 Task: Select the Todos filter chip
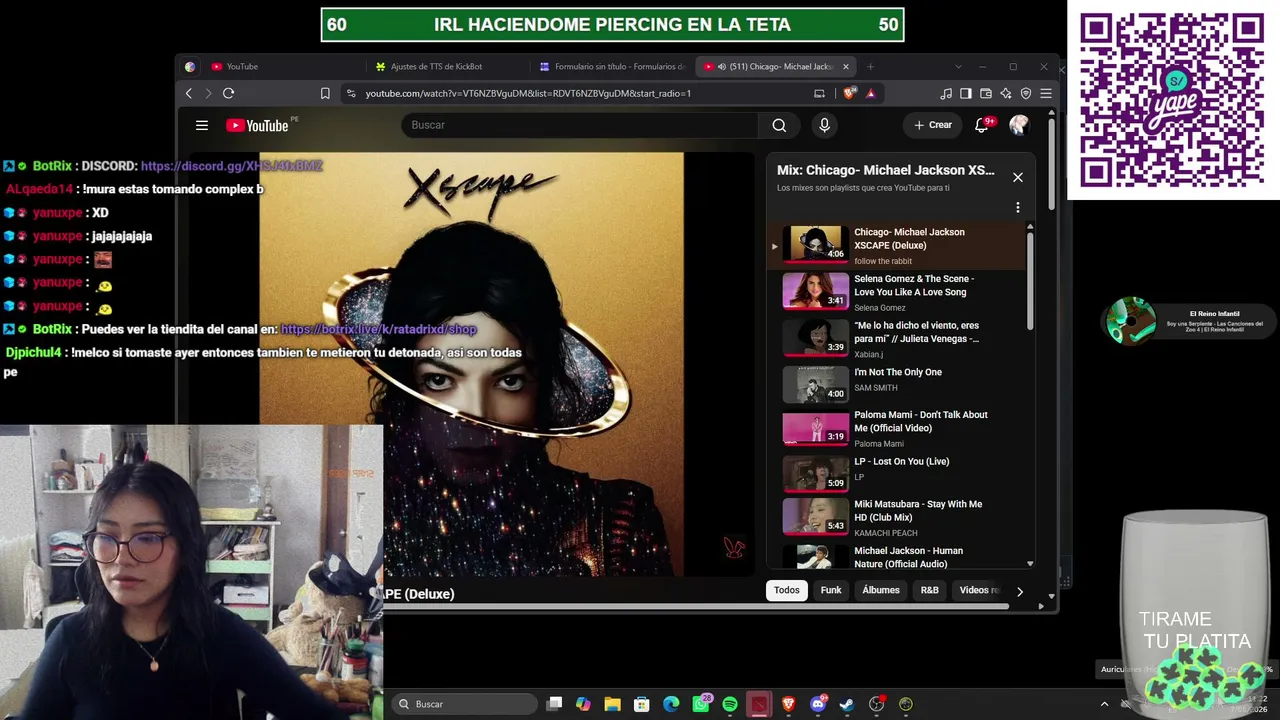point(787,590)
